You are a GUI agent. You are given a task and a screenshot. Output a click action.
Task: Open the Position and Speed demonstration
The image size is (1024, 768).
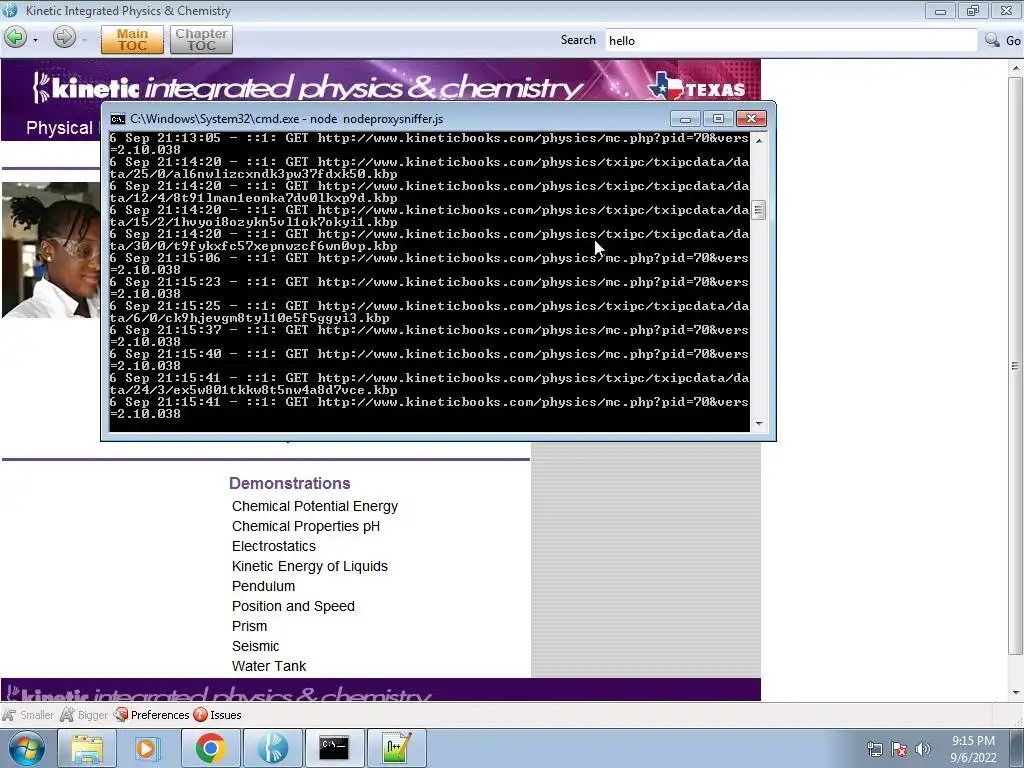(x=293, y=606)
